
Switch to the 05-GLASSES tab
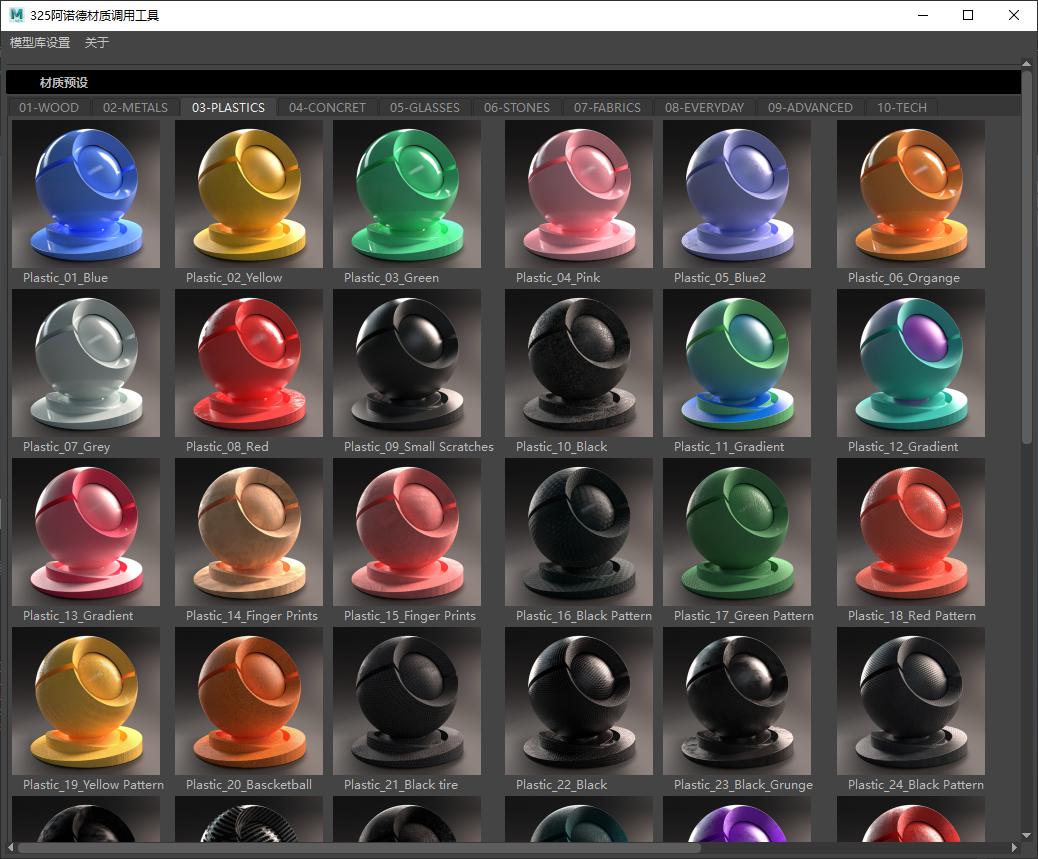click(424, 107)
